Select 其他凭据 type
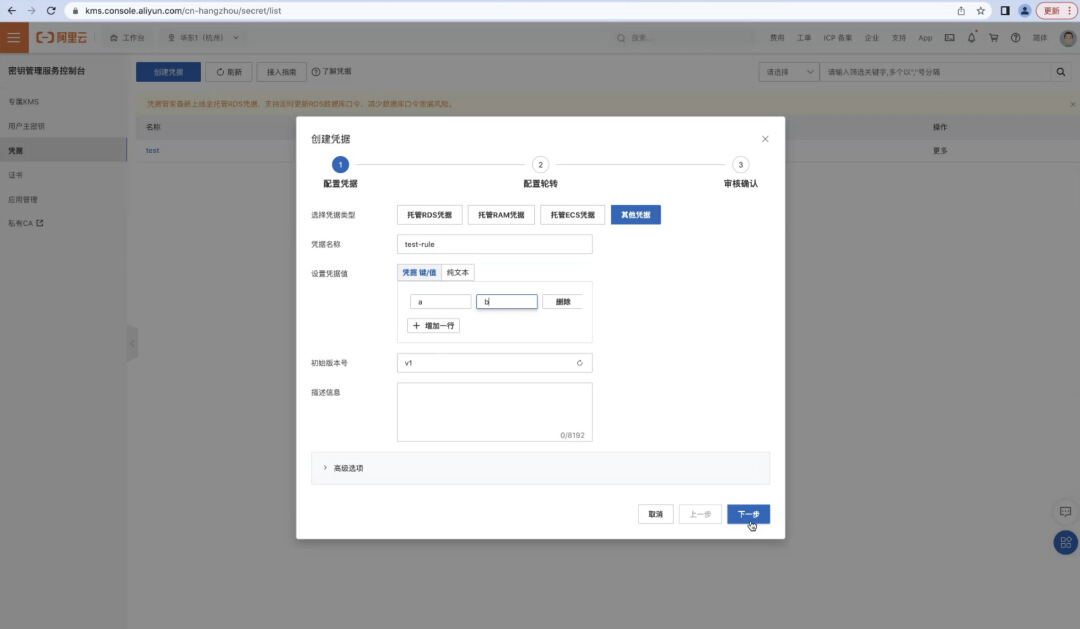Image resolution: width=1080 pixels, height=629 pixels. pos(635,215)
